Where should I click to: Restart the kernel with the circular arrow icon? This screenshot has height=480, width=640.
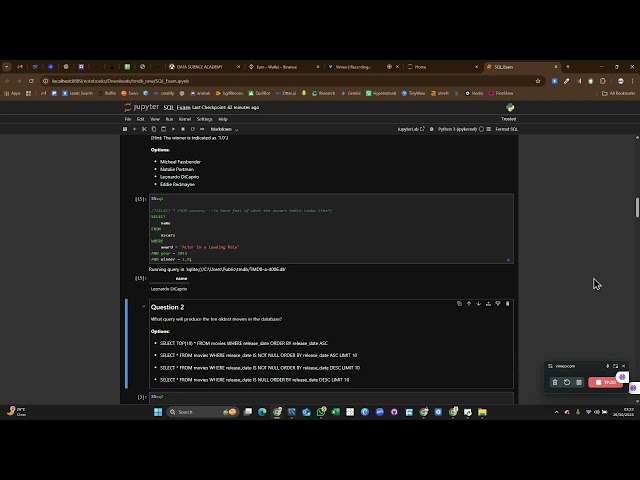pyautogui.click(x=193, y=129)
